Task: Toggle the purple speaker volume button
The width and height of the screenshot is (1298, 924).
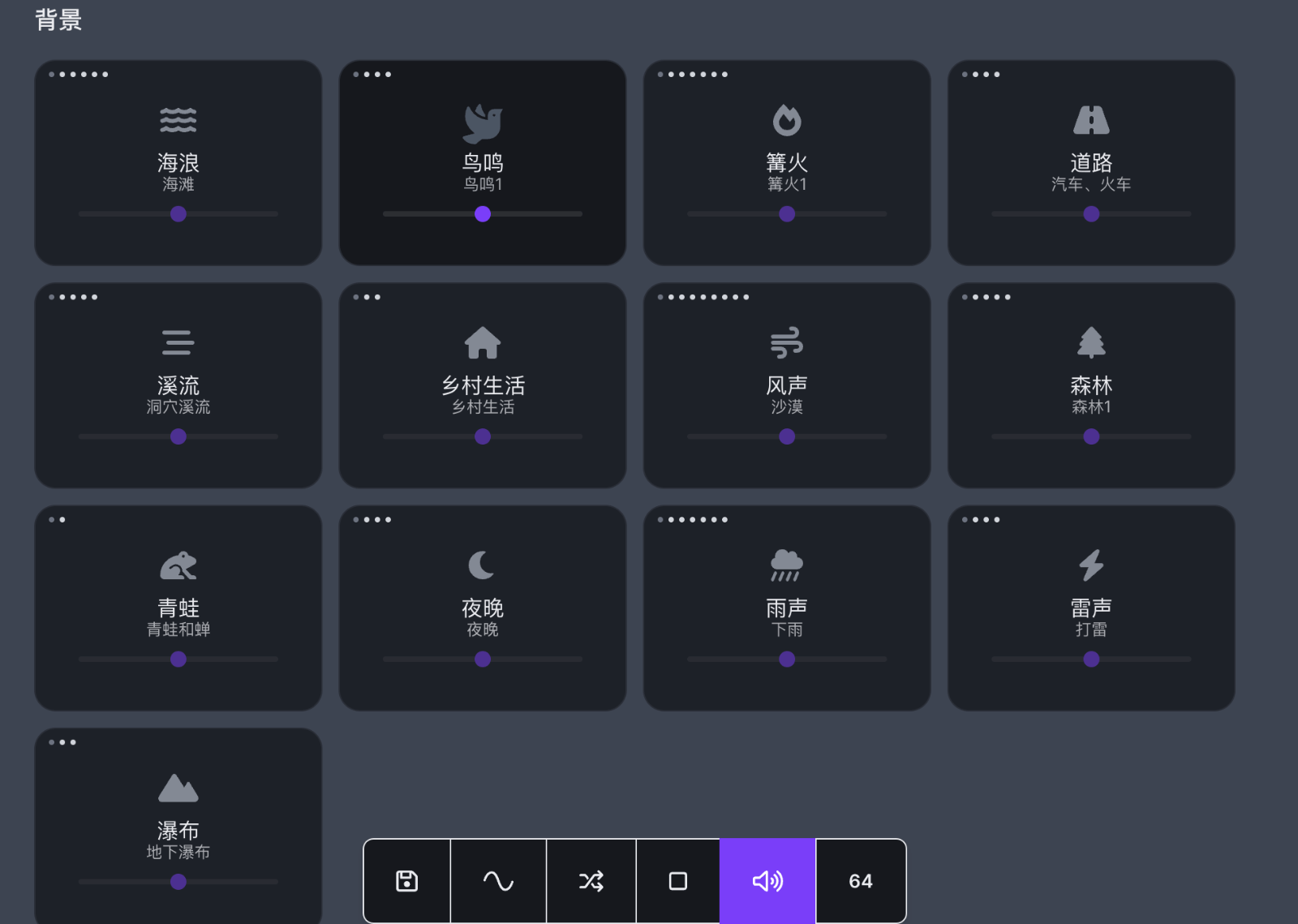Action: click(x=767, y=881)
